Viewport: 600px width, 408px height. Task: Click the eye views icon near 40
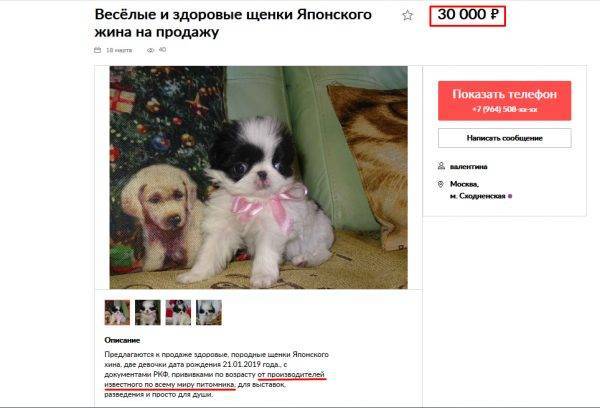point(150,50)
